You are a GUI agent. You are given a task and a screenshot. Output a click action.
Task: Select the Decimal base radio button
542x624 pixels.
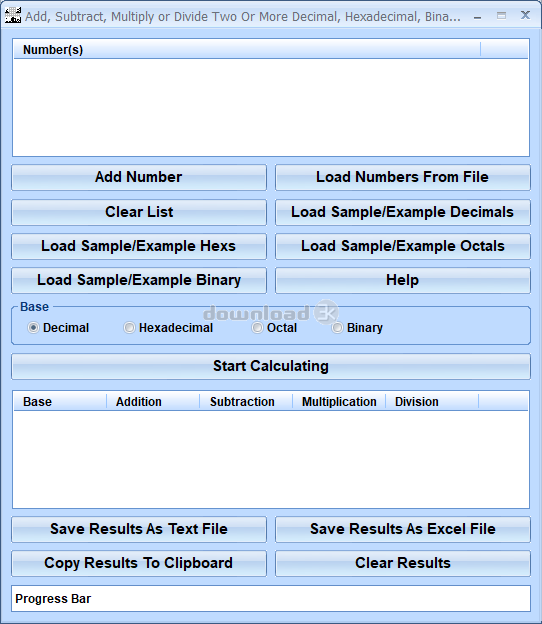coord(33,328)
